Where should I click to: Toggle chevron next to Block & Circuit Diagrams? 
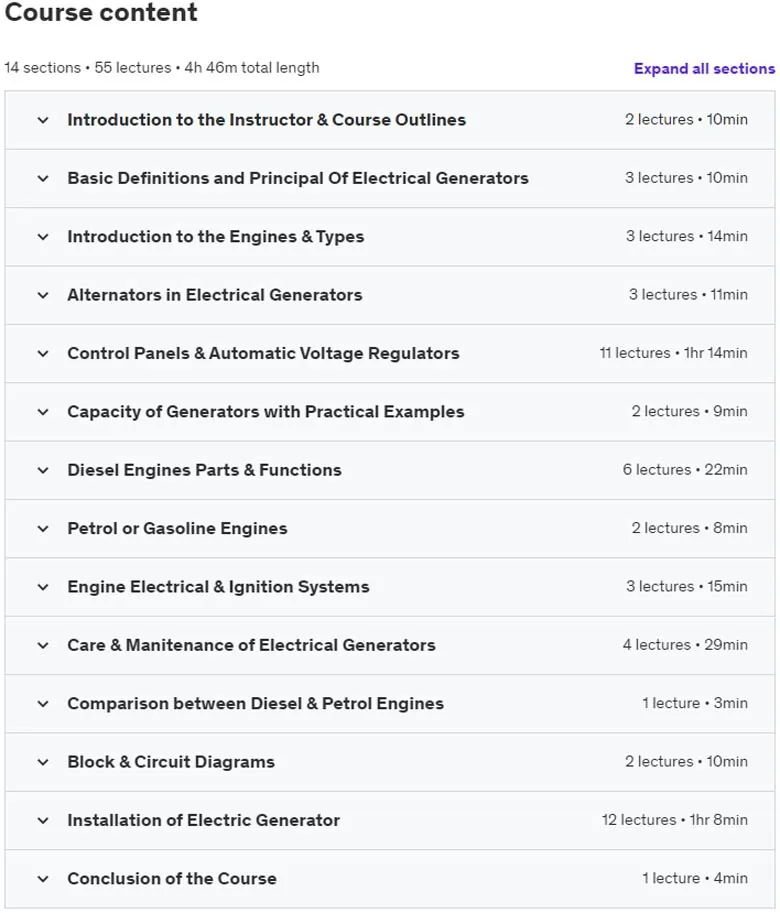click(43, 762)
